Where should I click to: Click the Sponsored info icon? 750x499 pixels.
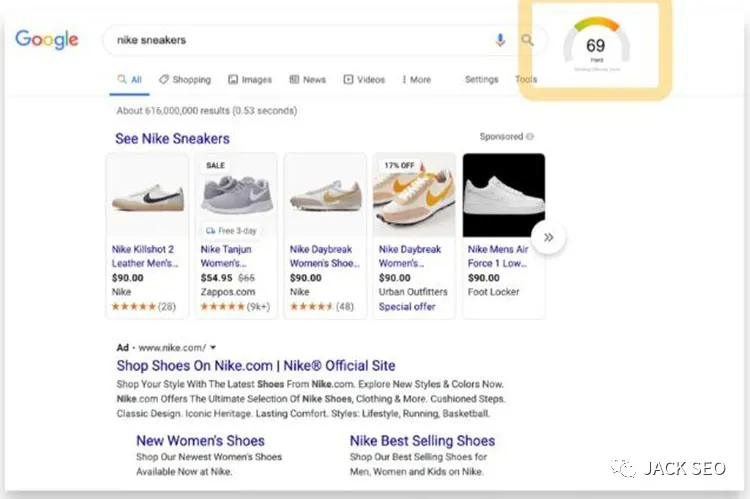coord(530,137)
